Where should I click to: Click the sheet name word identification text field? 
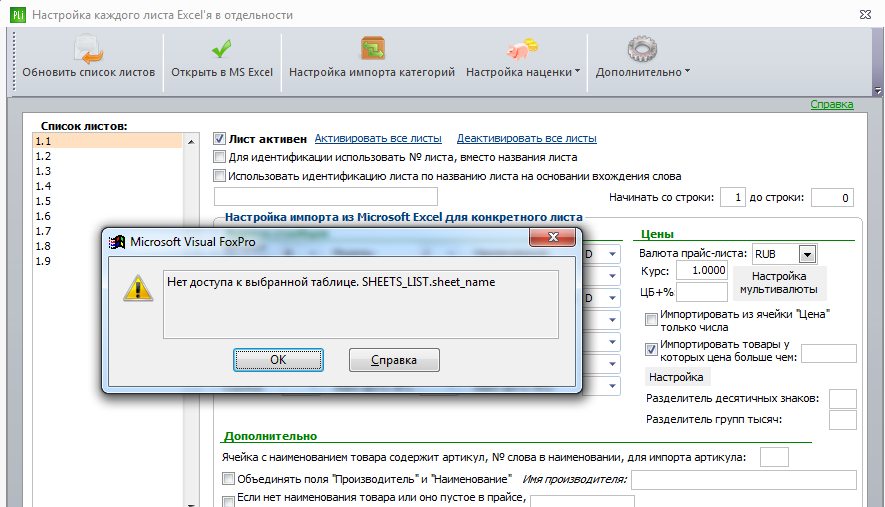pos(326,196)
